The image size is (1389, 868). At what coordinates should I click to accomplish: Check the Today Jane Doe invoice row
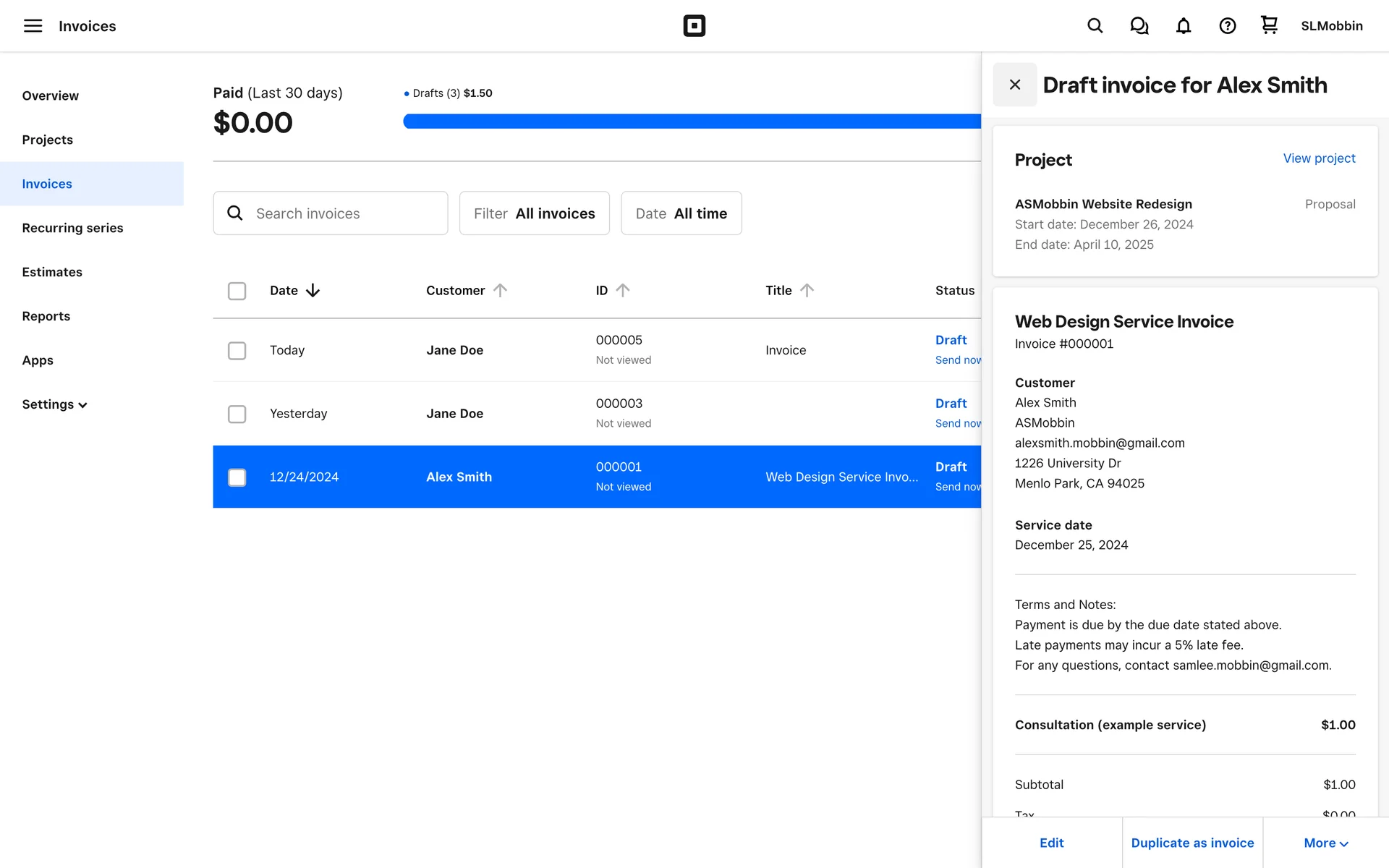coord(237,351)
